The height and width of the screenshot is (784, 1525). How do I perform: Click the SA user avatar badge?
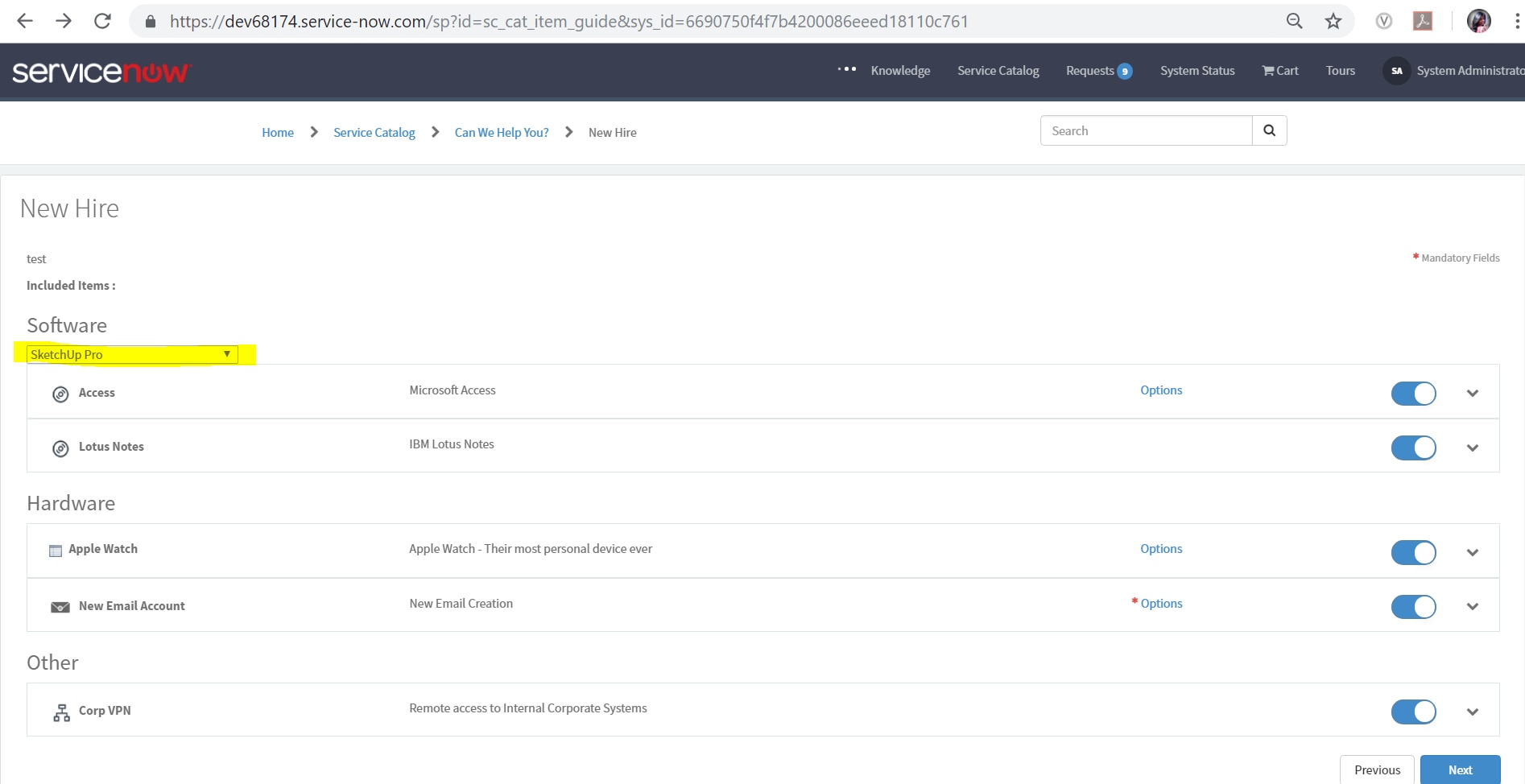coord(1397,71)
